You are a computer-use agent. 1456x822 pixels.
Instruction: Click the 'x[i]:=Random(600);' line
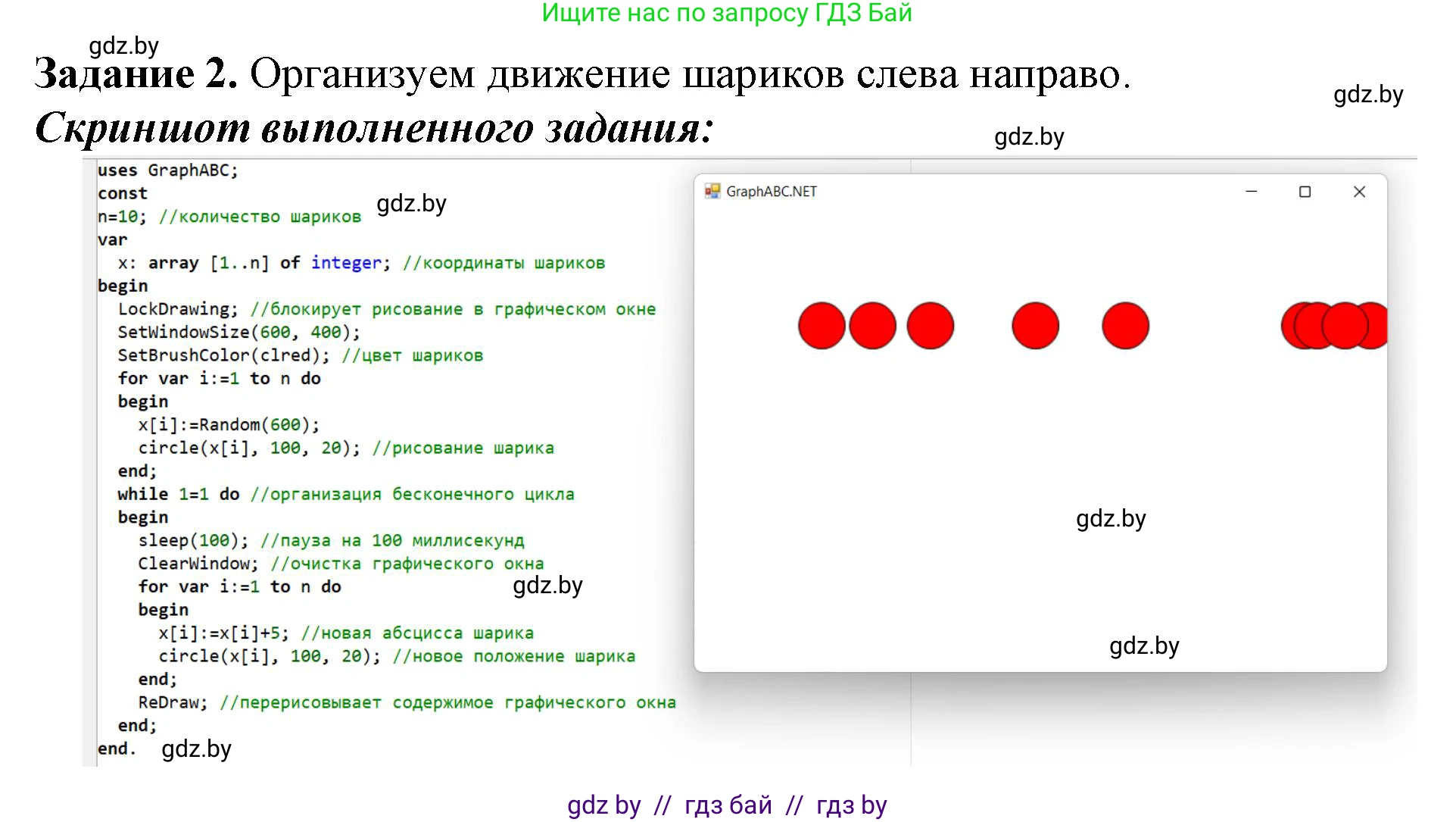pos(229,425)
